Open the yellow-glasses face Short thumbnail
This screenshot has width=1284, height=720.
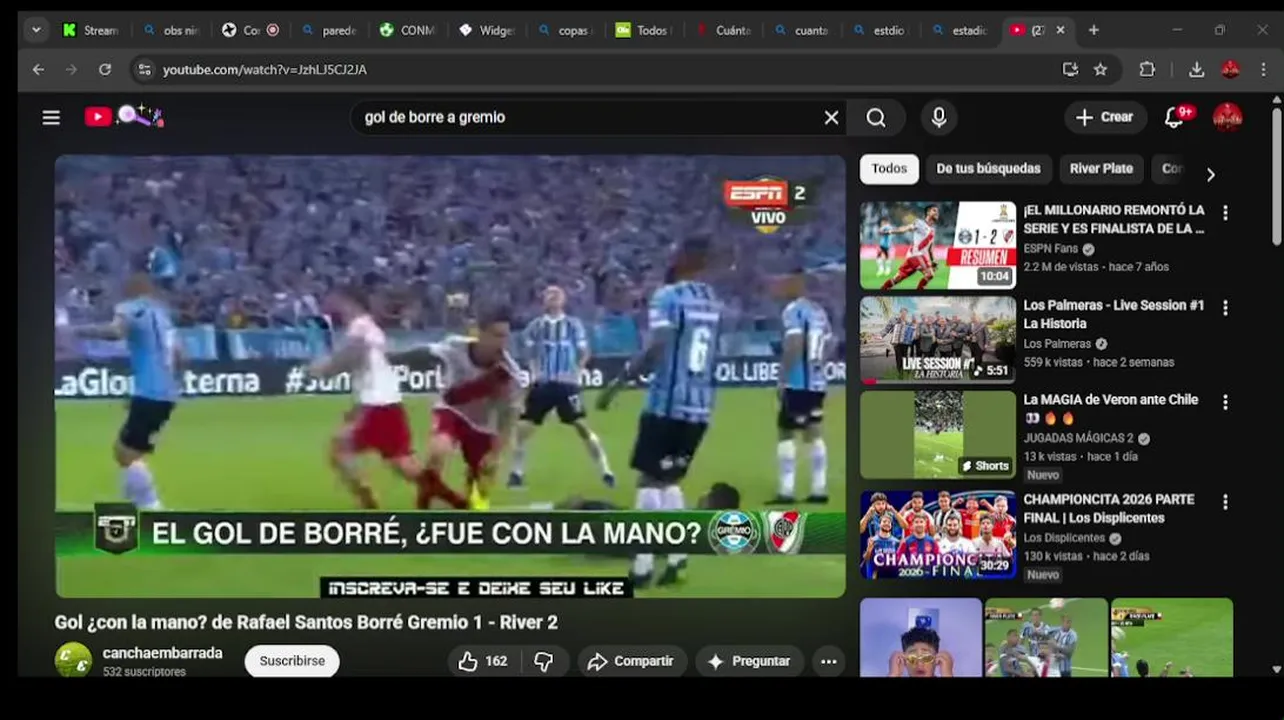click(921, 638)
